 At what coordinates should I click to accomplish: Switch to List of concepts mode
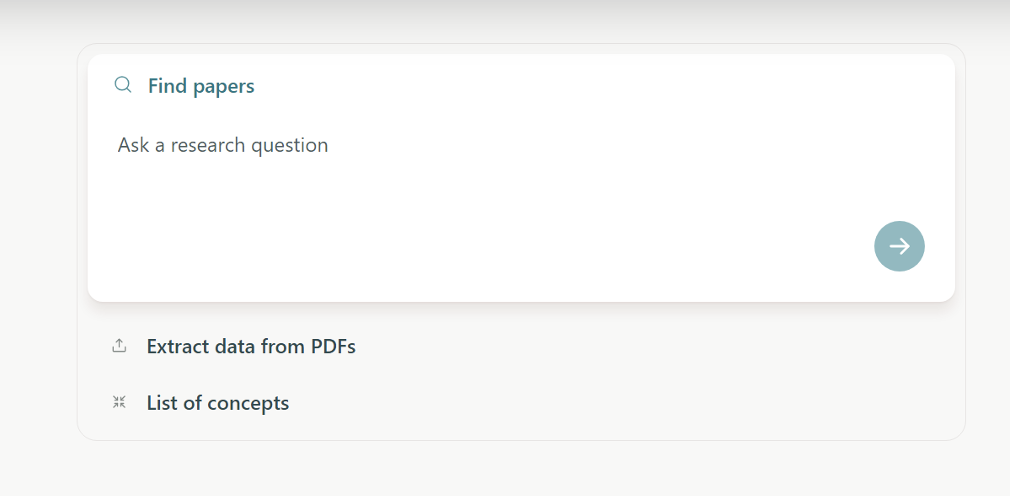click(x=218, y=403)
